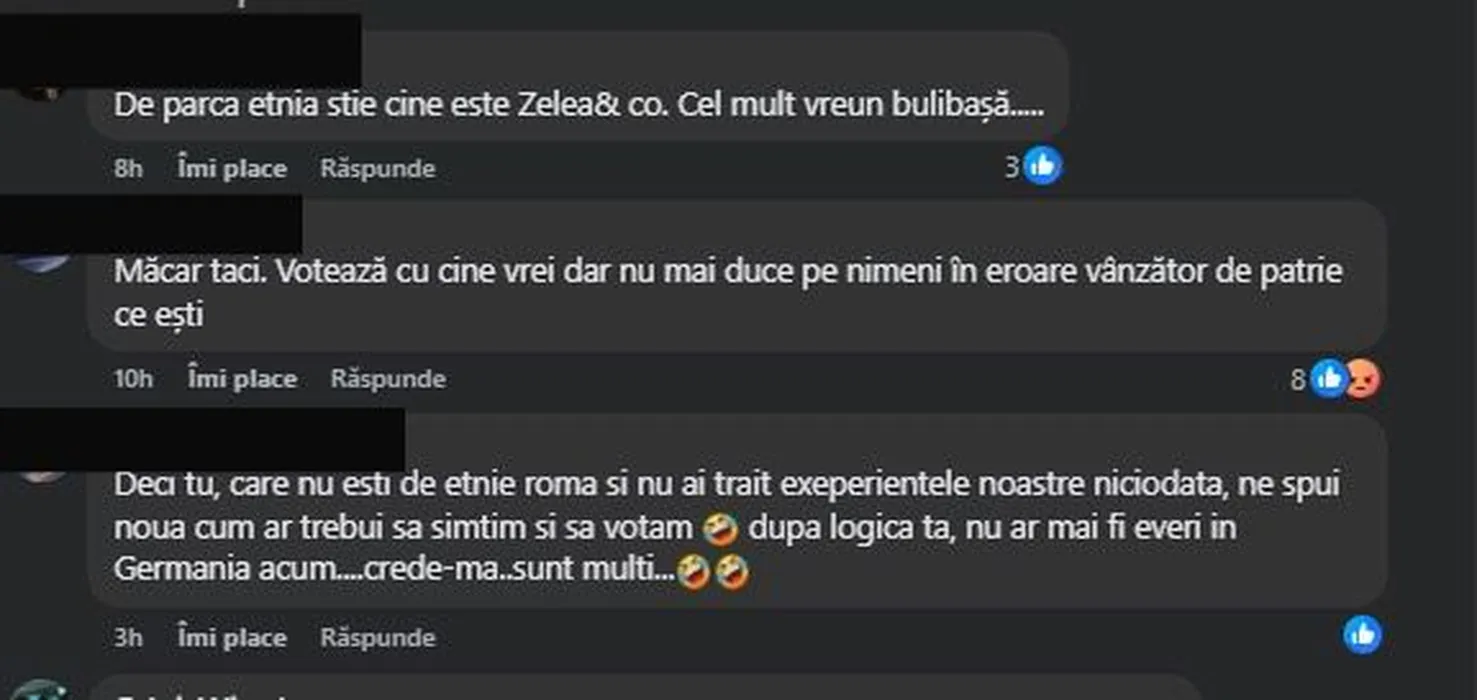Select the "Măcar taci" comment bubble

pos(737,275)
